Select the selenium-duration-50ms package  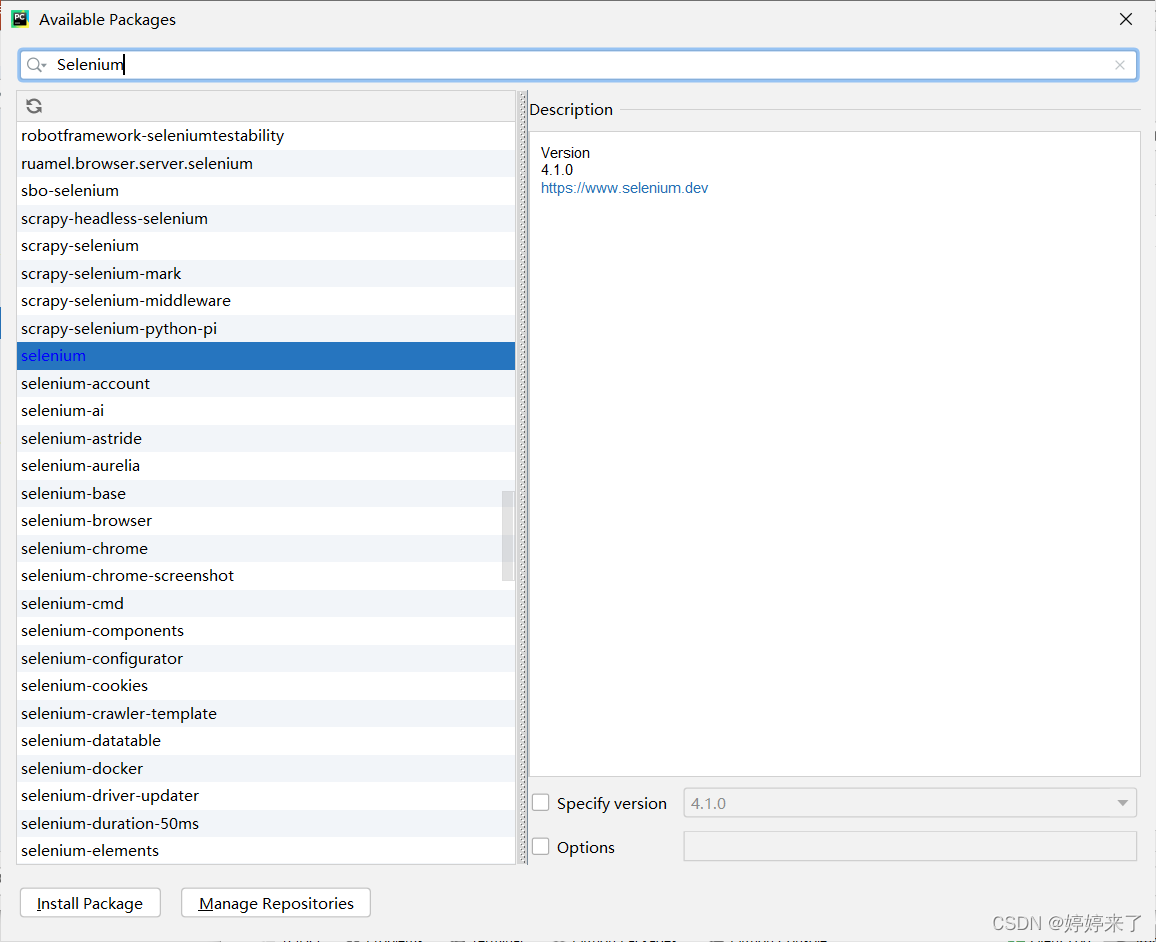click(265, 823)
